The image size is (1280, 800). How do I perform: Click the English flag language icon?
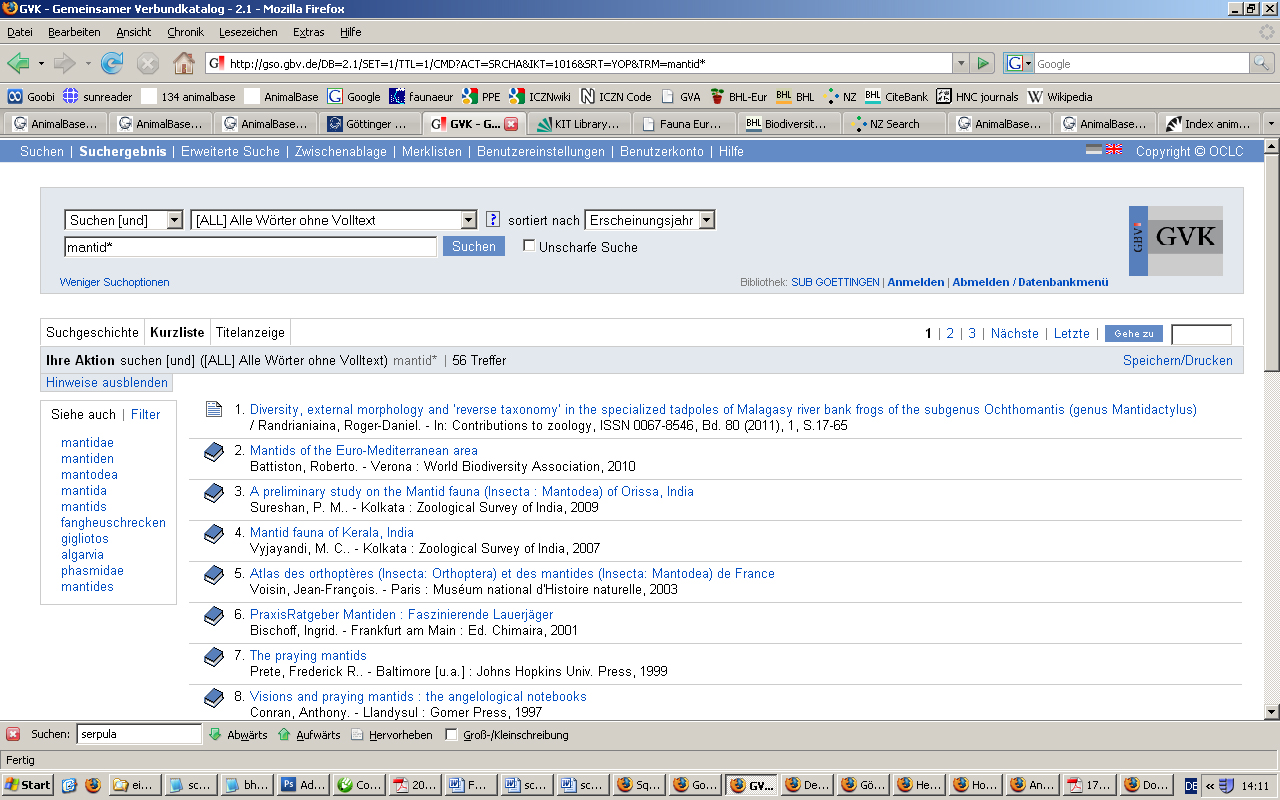pyautogui.click(x=1113, y=151)
